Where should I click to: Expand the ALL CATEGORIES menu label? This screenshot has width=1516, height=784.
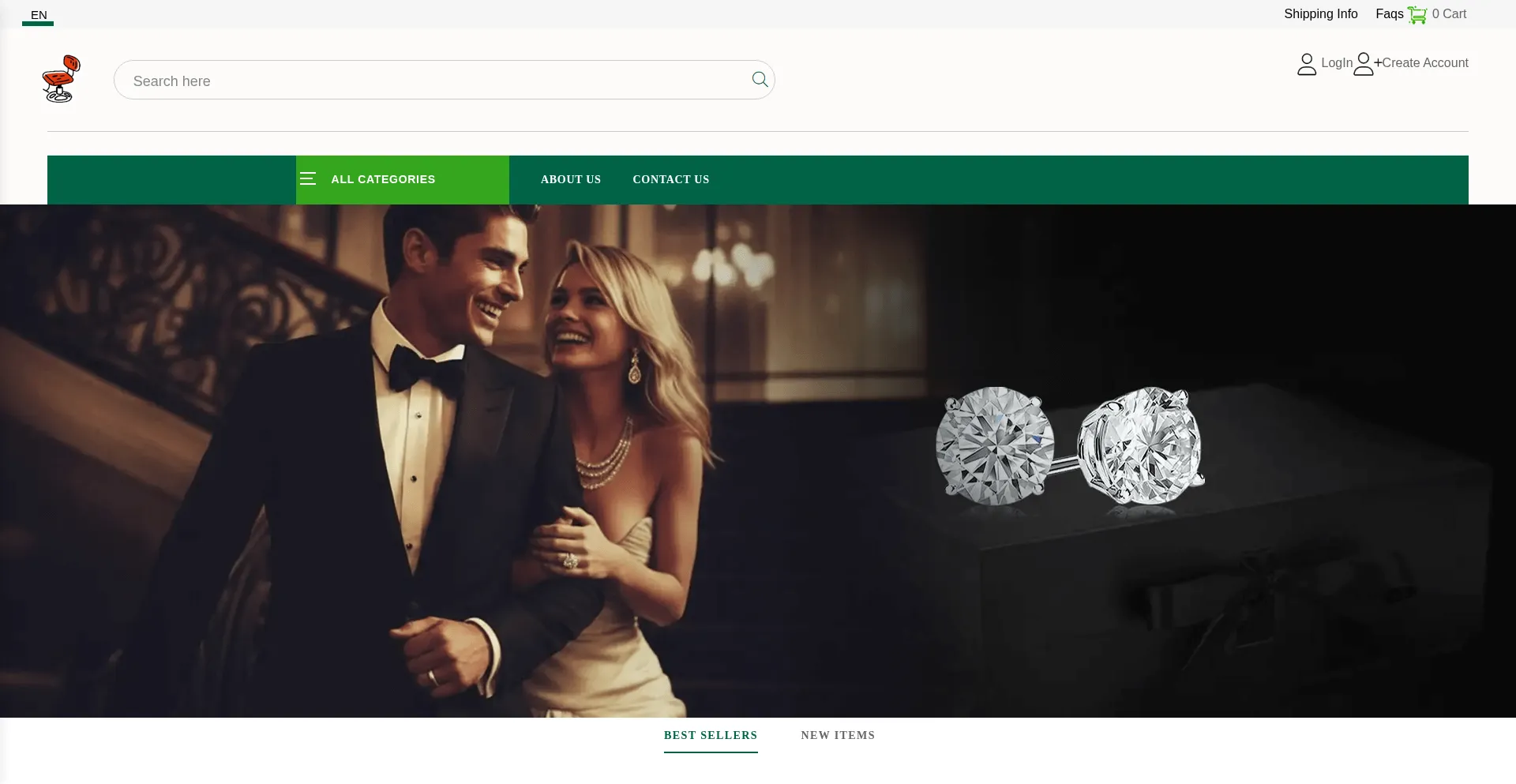click(383, 179)
